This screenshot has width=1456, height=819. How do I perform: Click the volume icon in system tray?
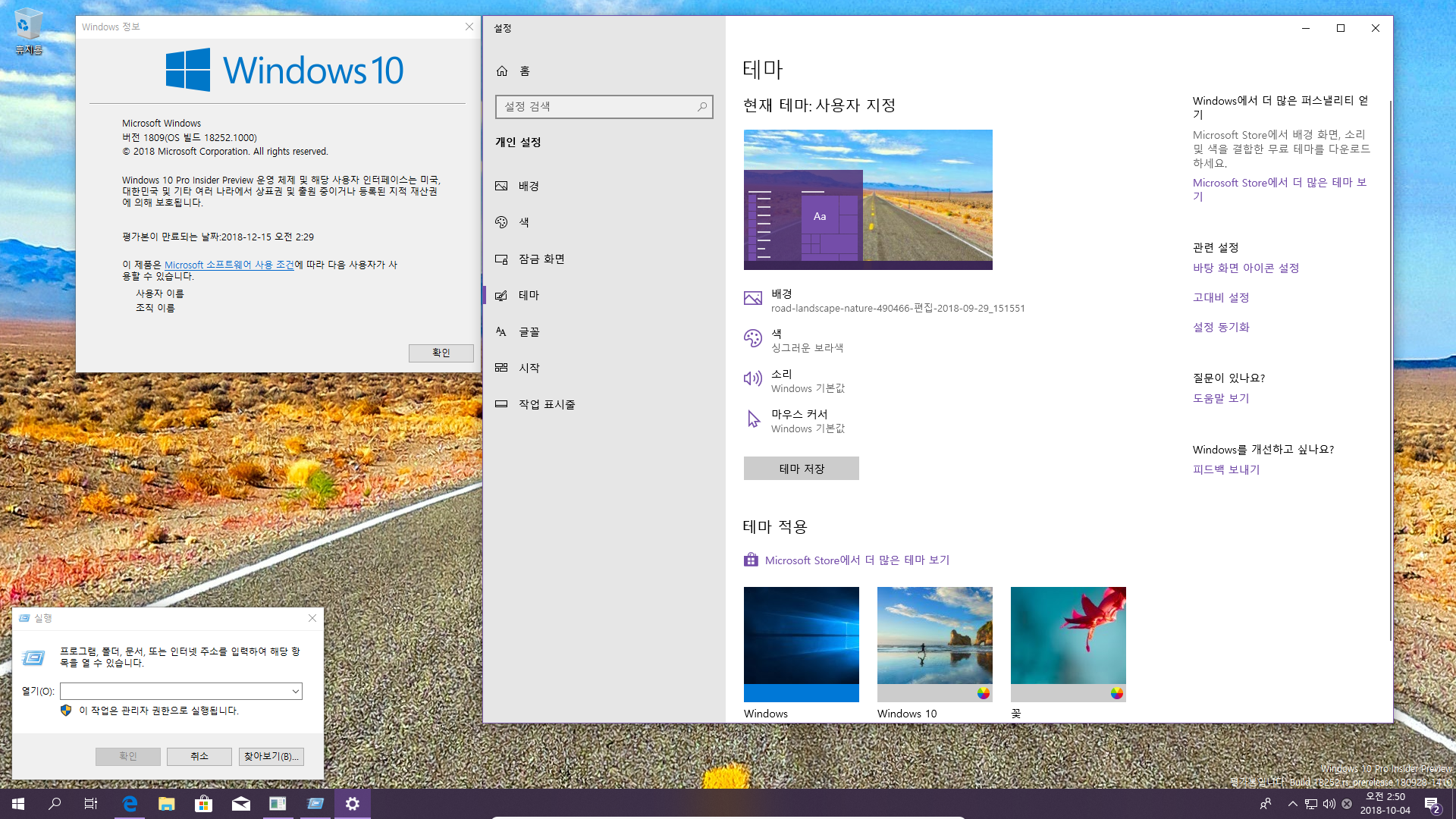[x=1329, y=804]
